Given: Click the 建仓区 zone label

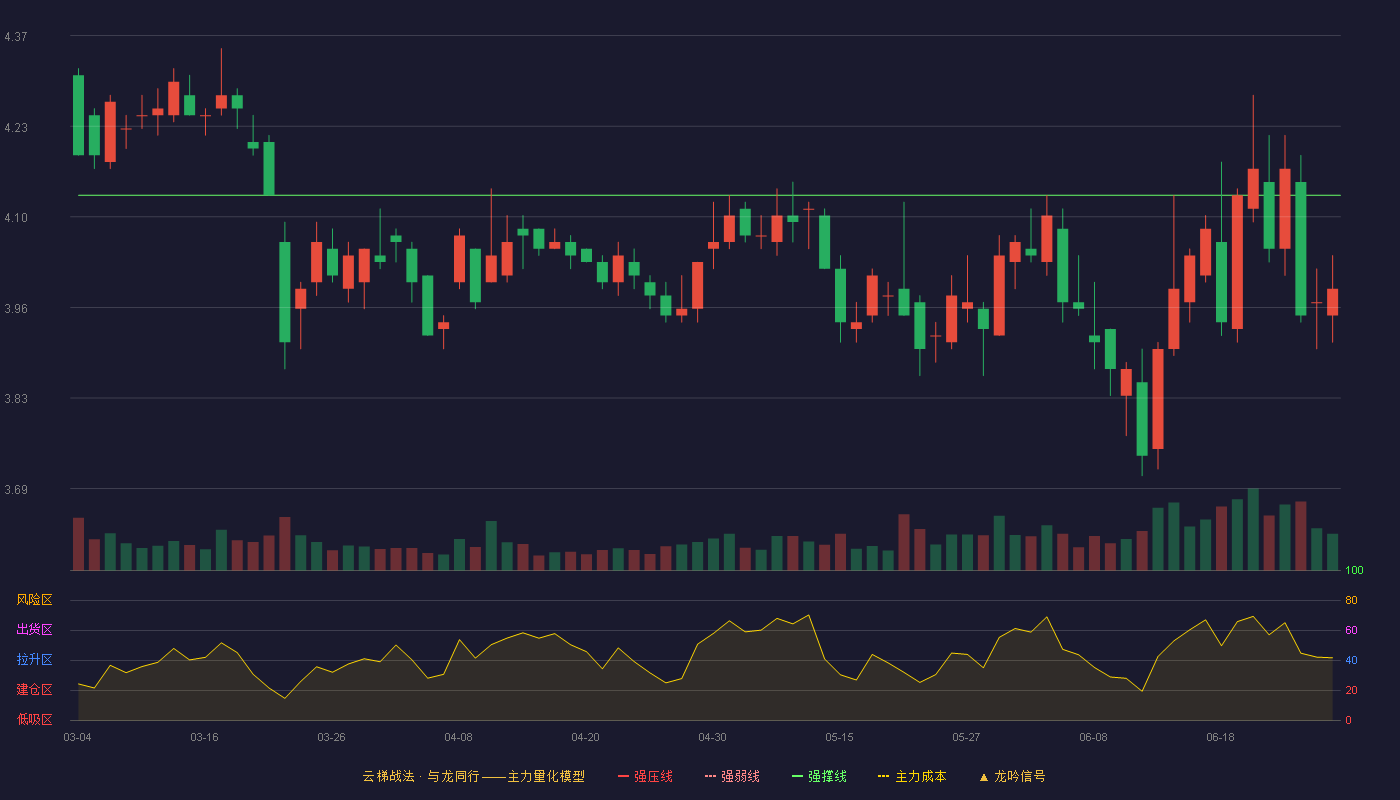Looking at the screenshot, I should (x=35, y=690).
